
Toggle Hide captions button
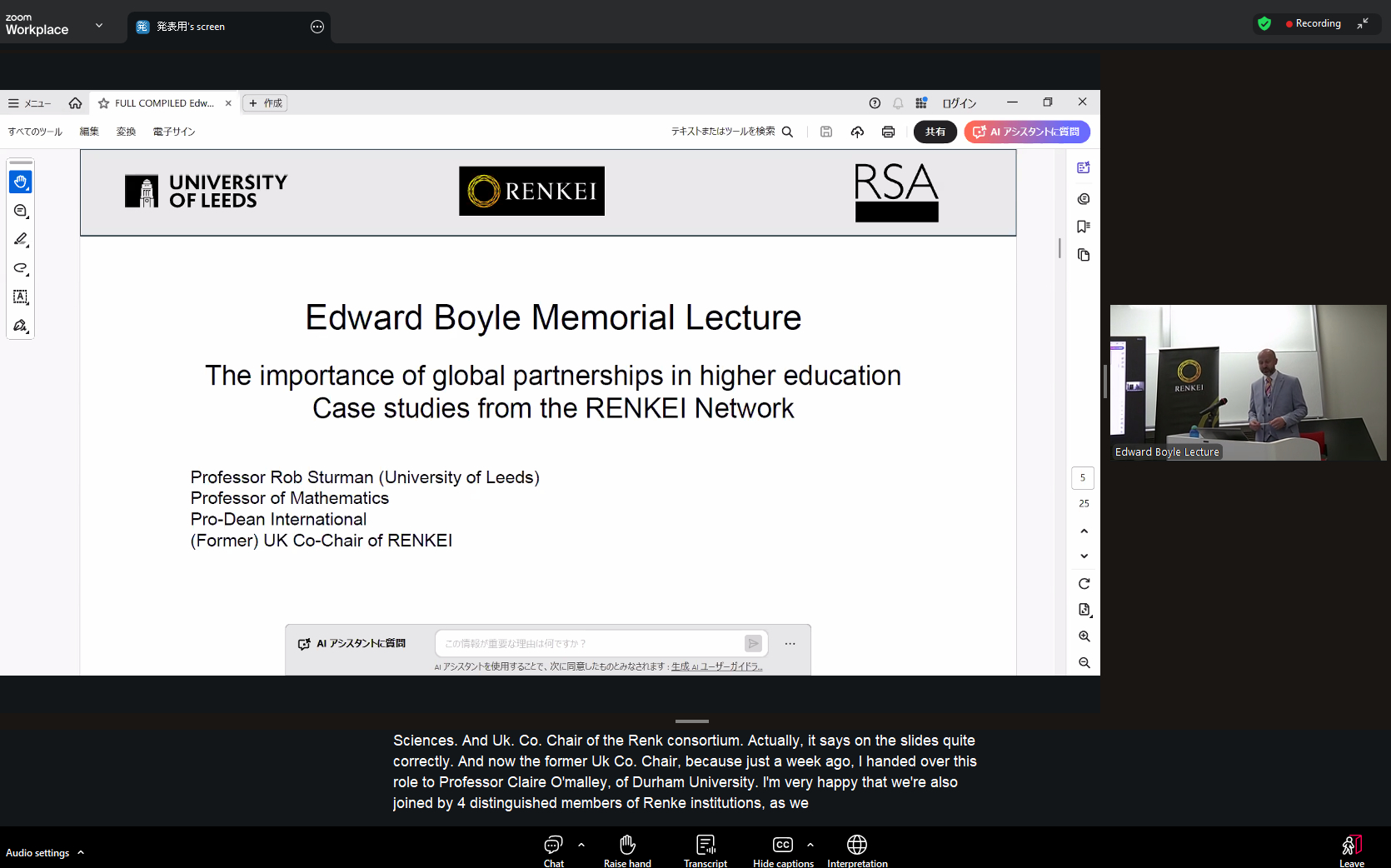click(x=782, y=845)
